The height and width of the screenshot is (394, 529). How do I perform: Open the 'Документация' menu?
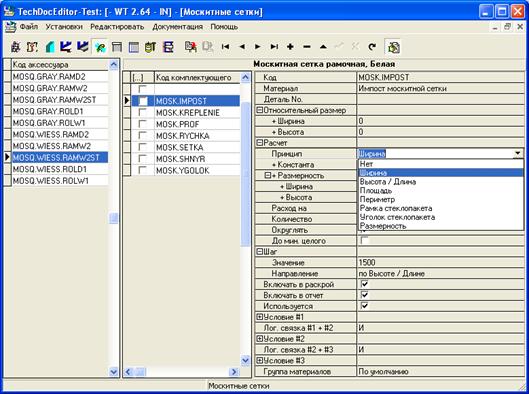point(177,27)
